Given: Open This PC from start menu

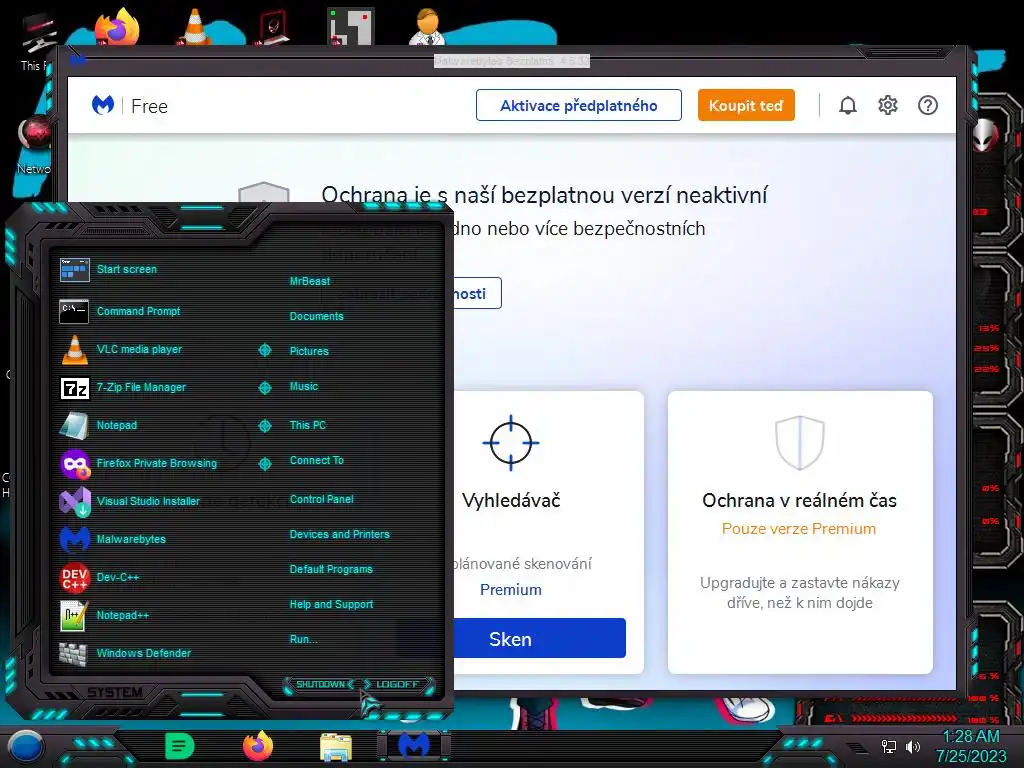Looking at the screenshot, I should (308, 424).
